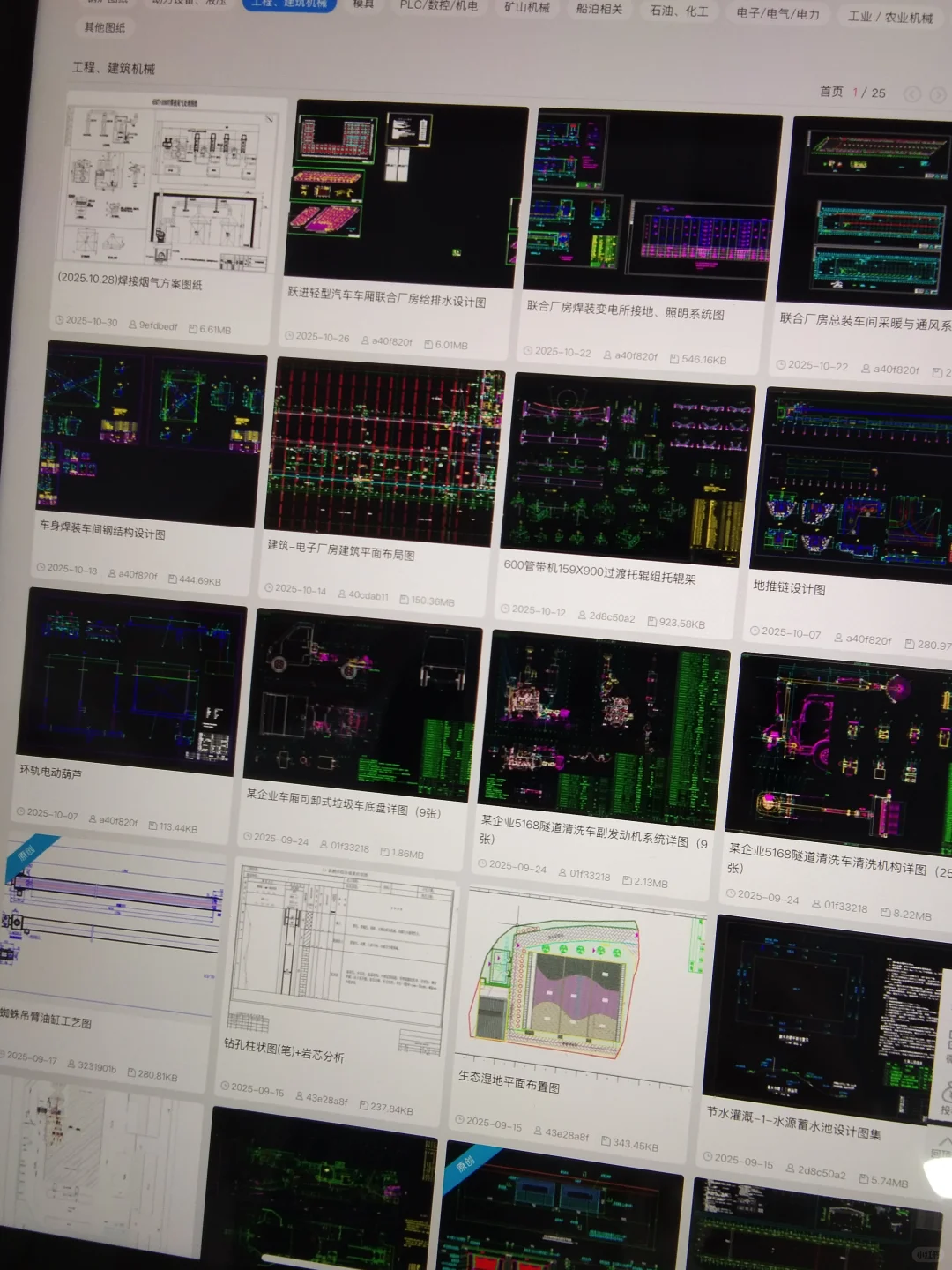
Task: Click uploader 9efdbedf on 焊接烟气 card
Action: (158, 325)
